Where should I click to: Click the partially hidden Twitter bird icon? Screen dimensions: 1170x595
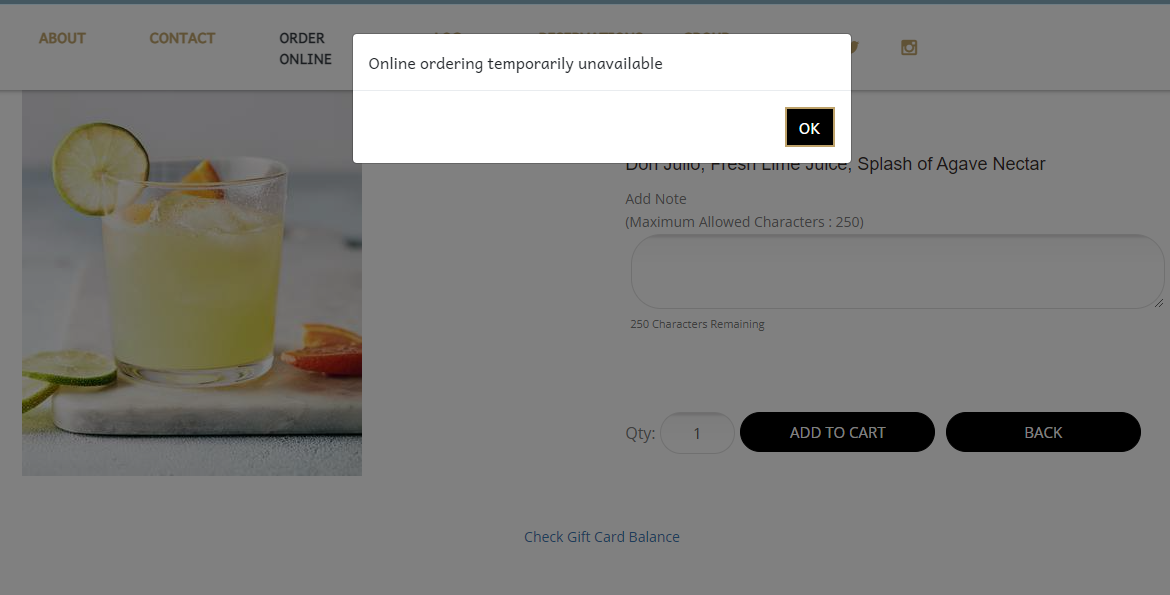[855, 48]
